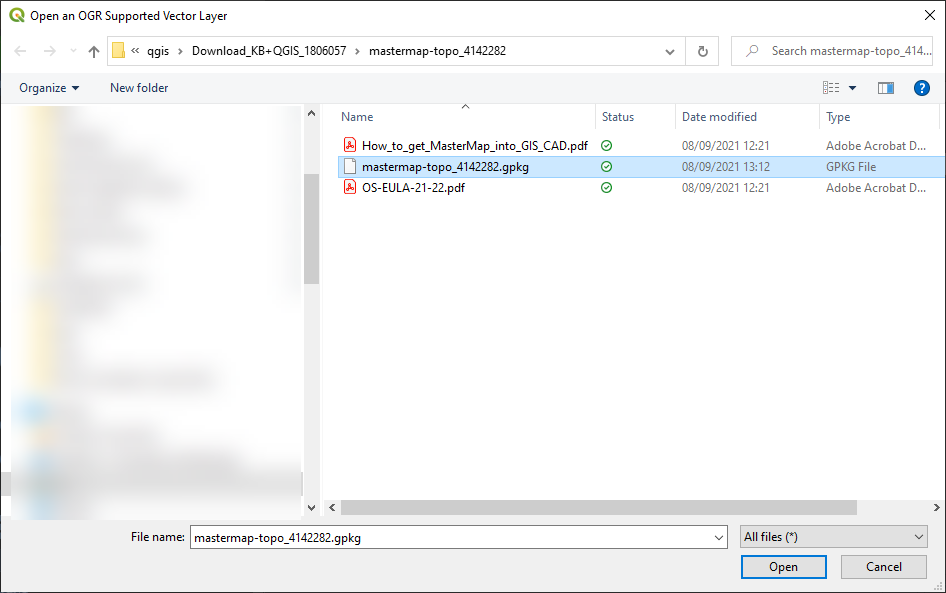
Task: Refresh the current folder view
Action: 702,51
